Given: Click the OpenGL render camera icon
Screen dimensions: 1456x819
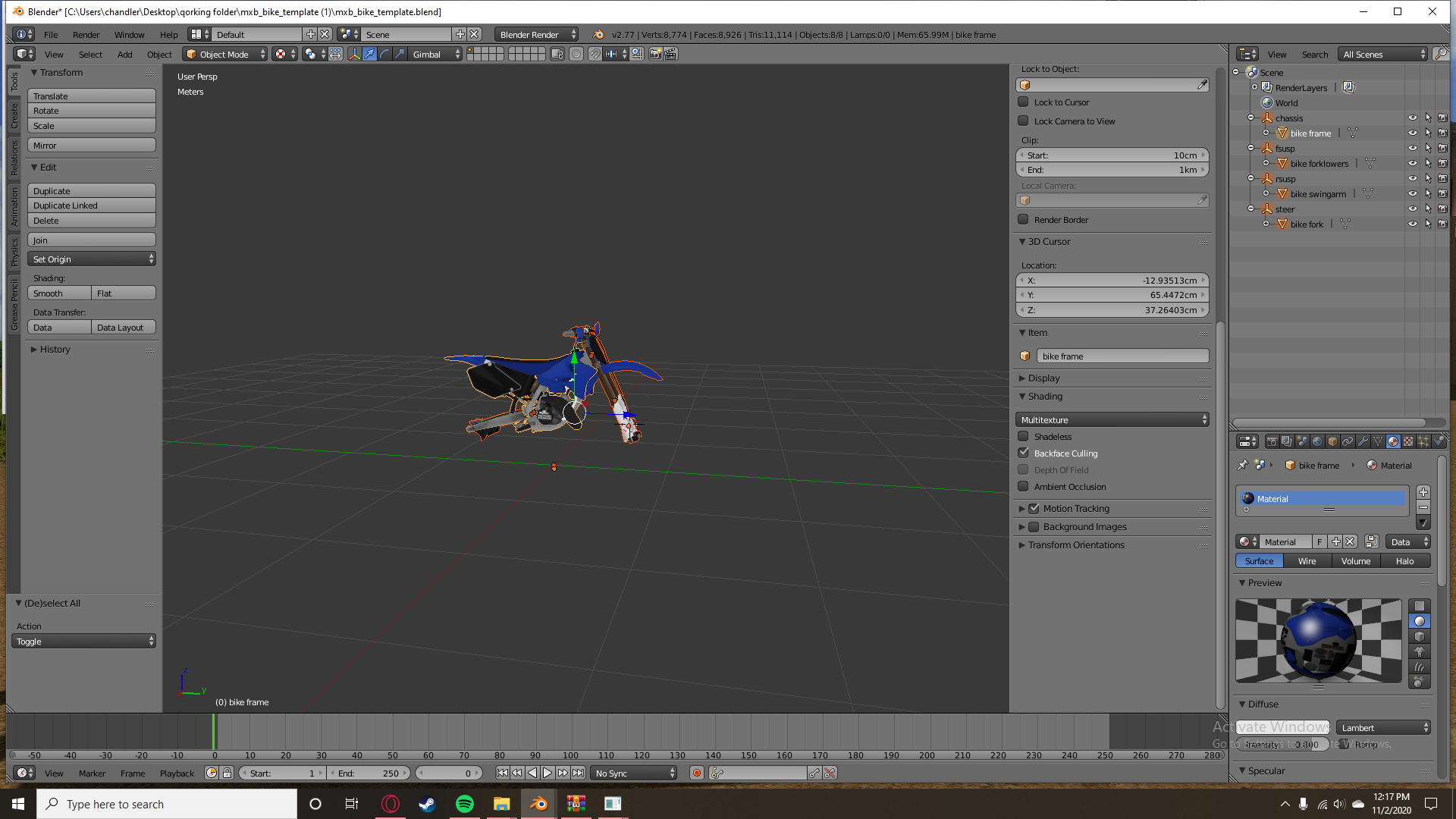Looking at the screenshot, I should click(x=655, y=54).
